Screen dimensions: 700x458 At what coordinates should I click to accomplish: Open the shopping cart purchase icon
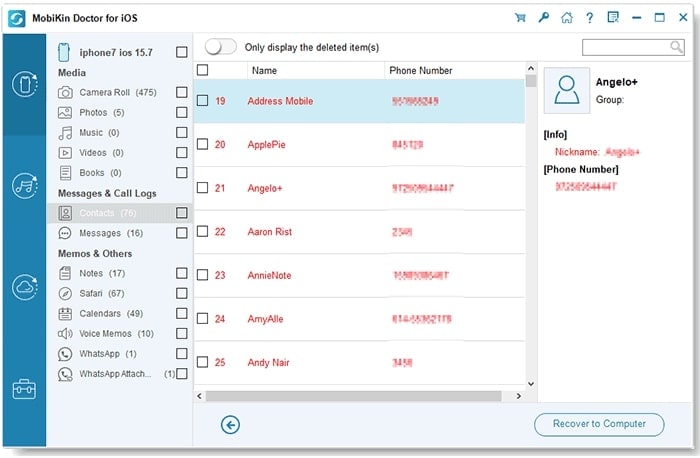coord(520,18)
